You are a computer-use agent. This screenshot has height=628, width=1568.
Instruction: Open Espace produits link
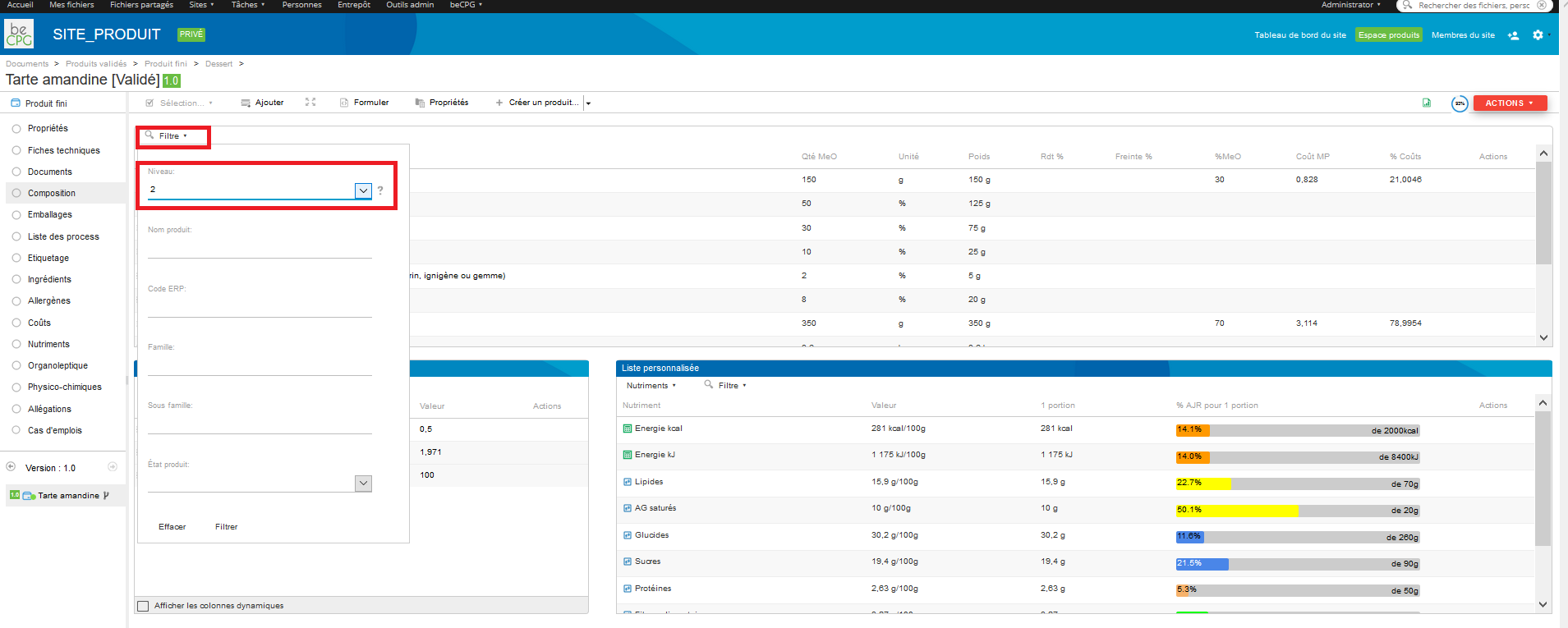coord(1388,35)
